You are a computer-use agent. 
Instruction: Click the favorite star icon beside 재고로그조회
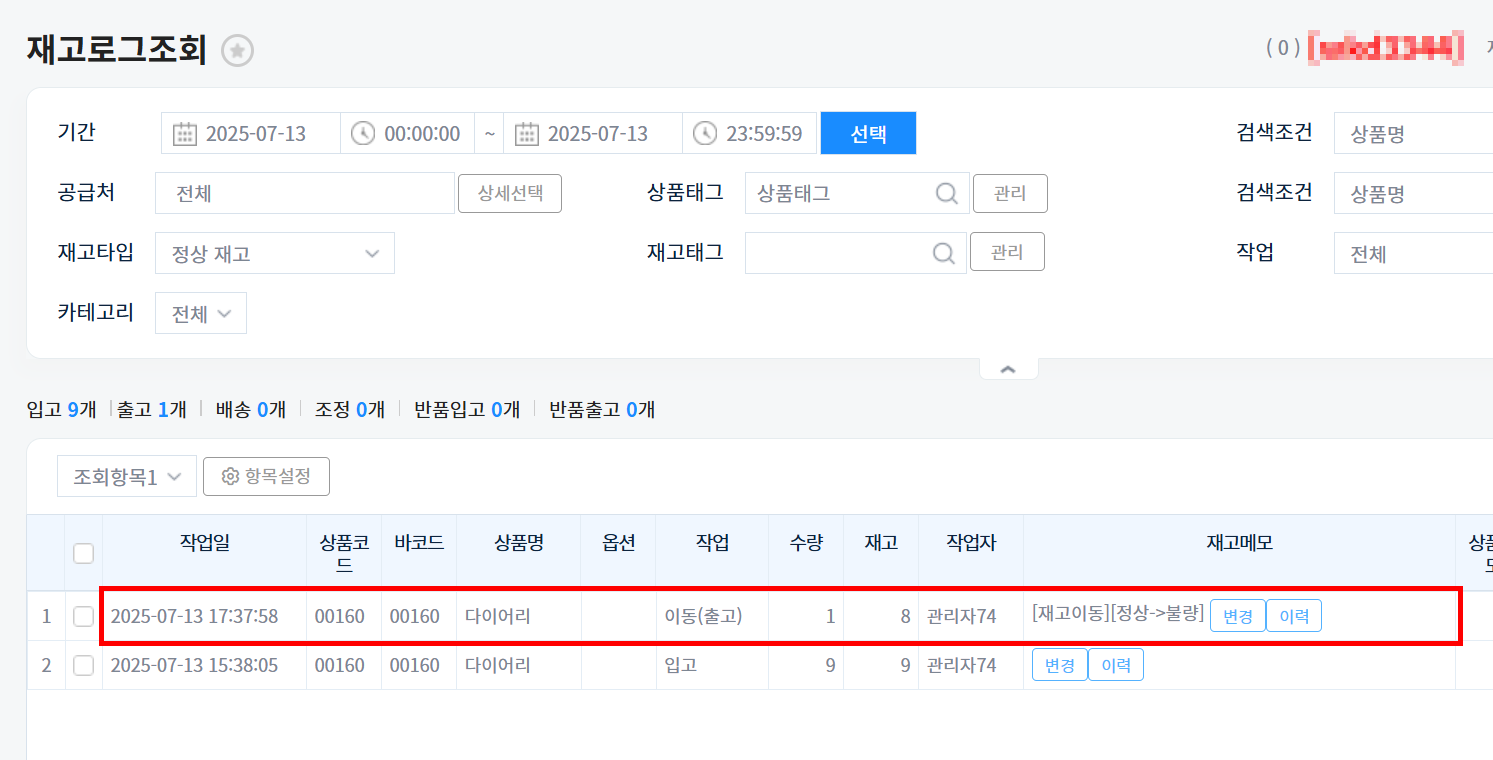[238, 51]
